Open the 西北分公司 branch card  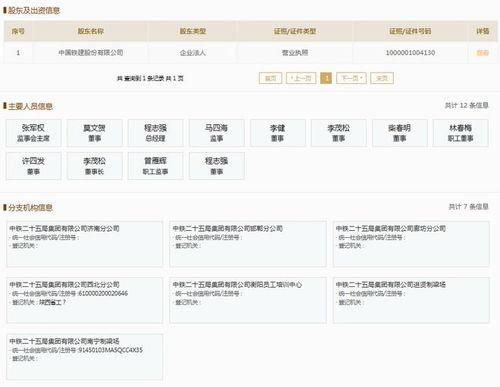[85, 300]
